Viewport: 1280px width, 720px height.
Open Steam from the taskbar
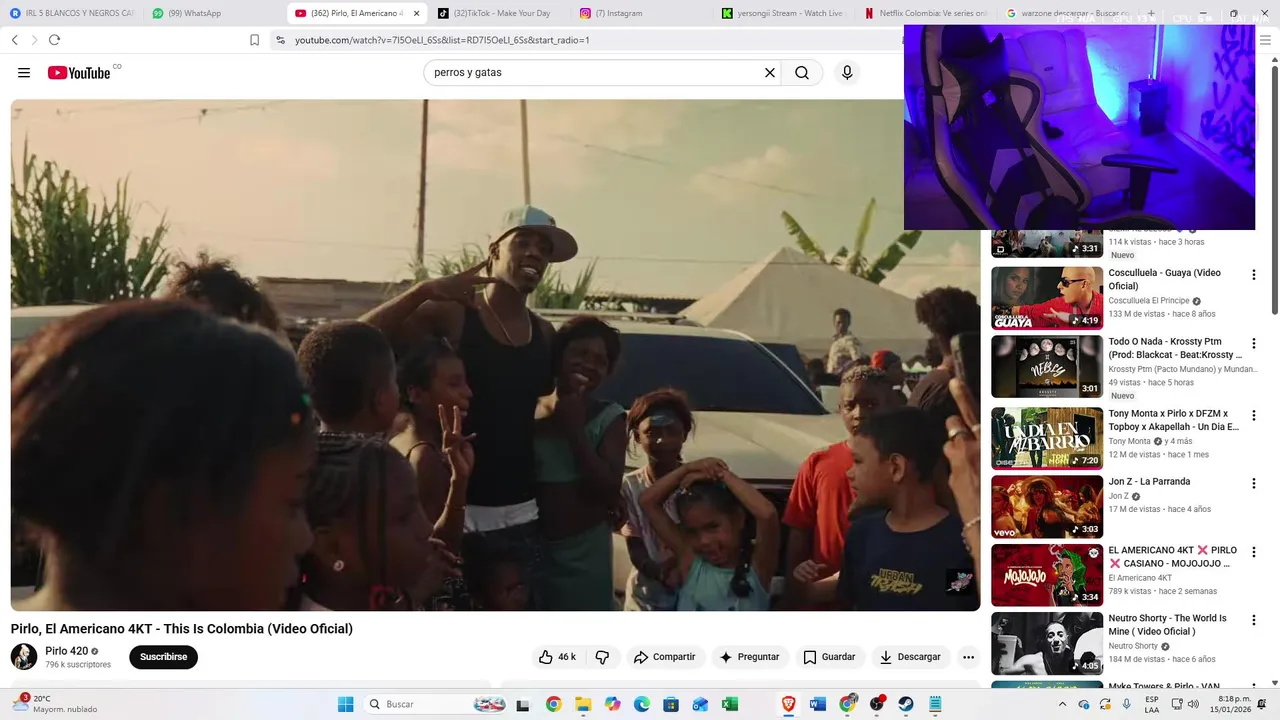[x=906, y=704]
